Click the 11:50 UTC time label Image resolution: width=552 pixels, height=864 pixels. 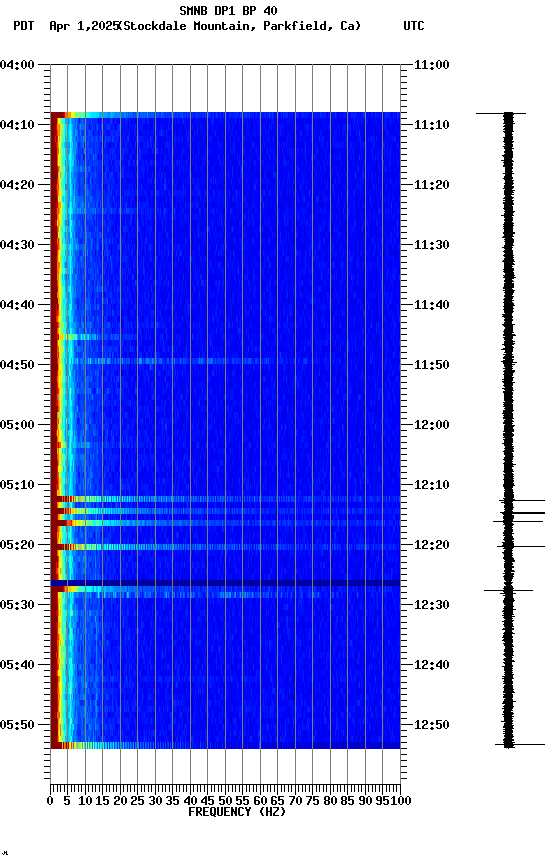432,365
